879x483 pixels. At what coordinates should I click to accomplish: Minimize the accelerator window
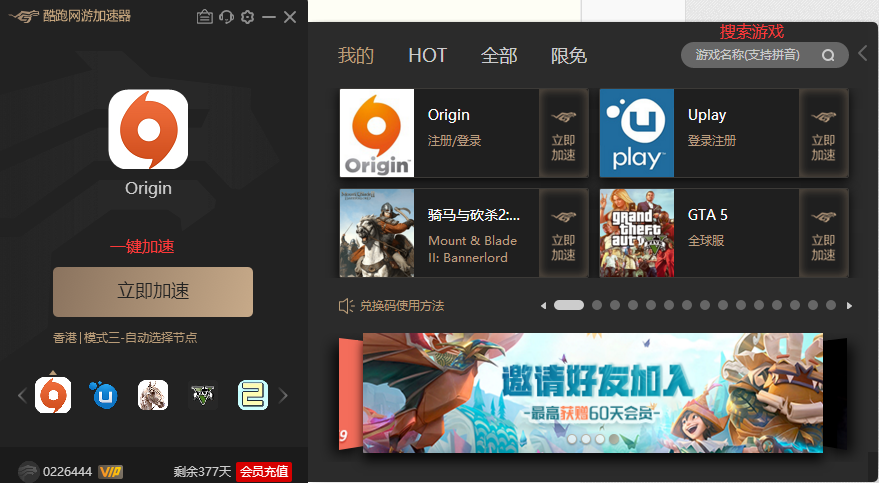click(x=269, y=17)
